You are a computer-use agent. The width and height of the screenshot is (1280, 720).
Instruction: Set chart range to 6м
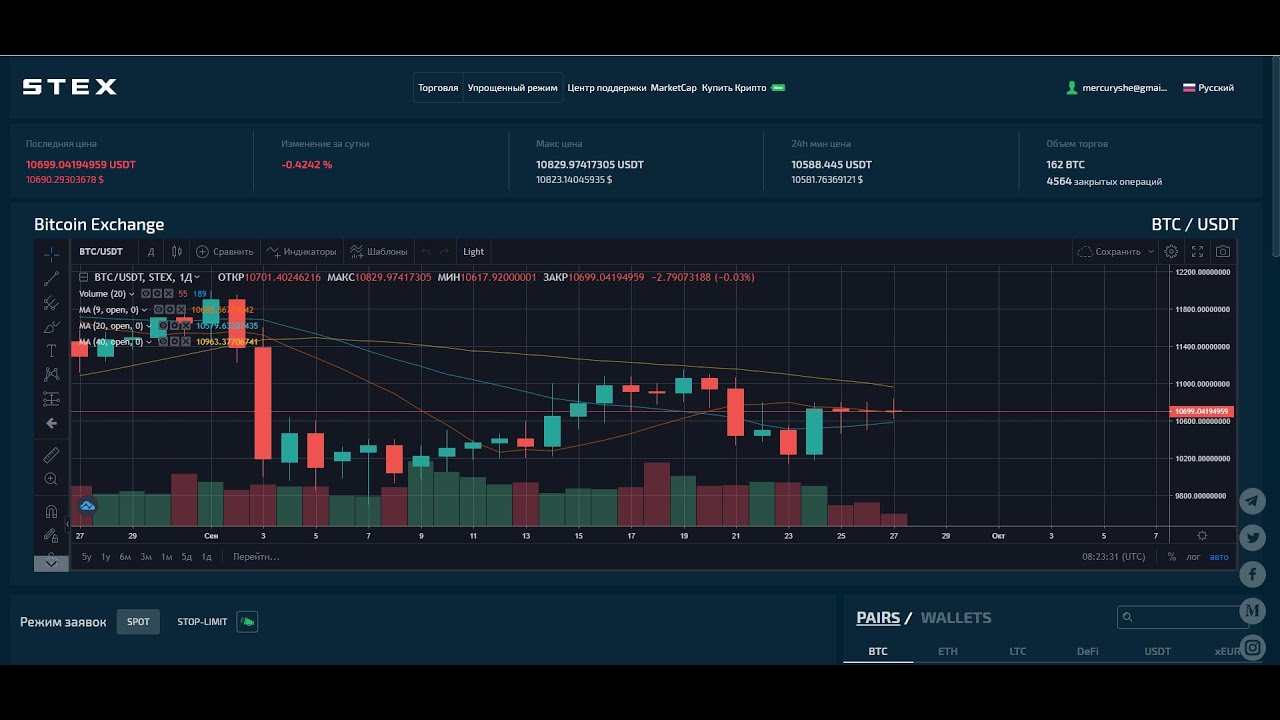125,557
